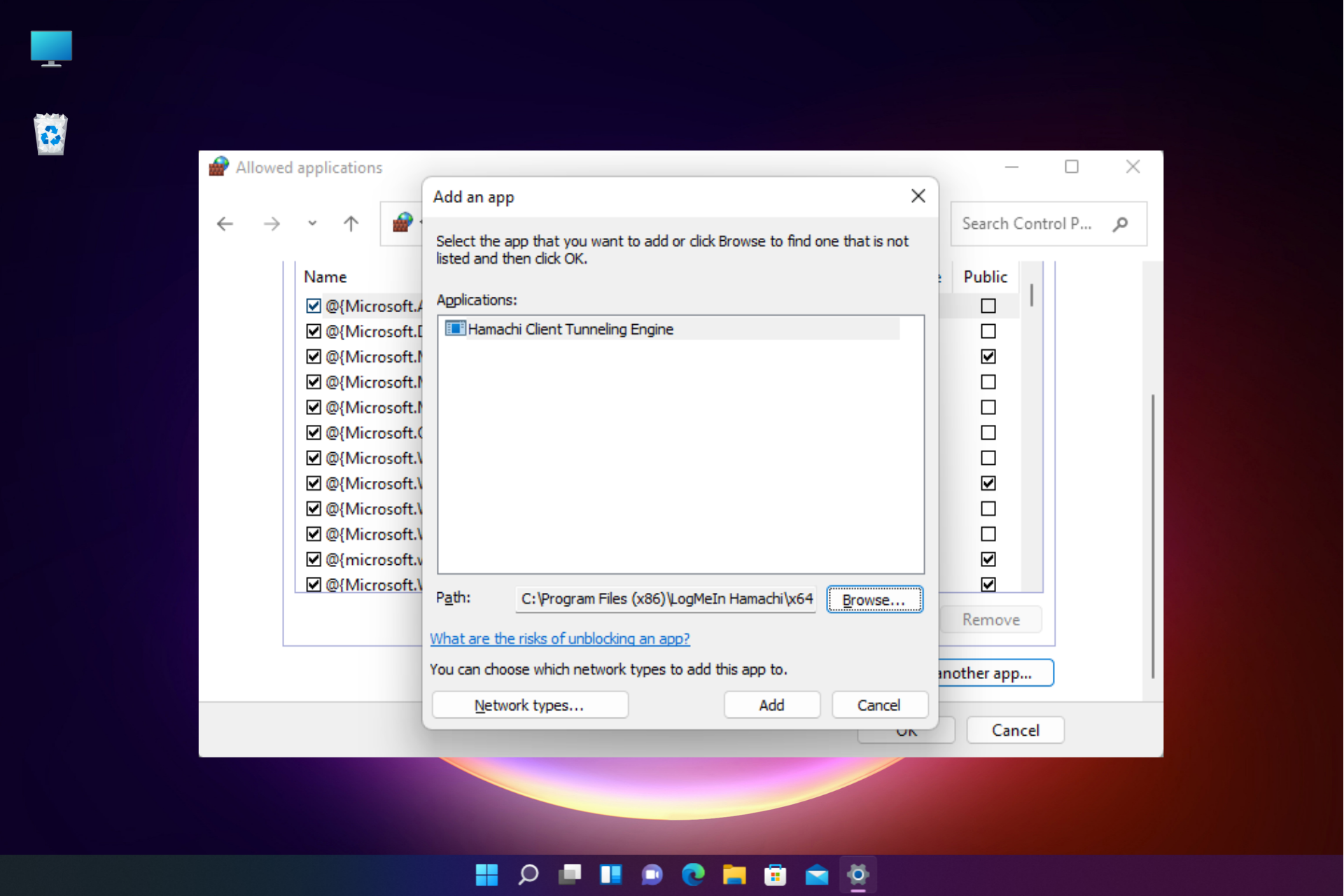
Task: Open the This PC desktop icon
Action: tap(51, 48)
